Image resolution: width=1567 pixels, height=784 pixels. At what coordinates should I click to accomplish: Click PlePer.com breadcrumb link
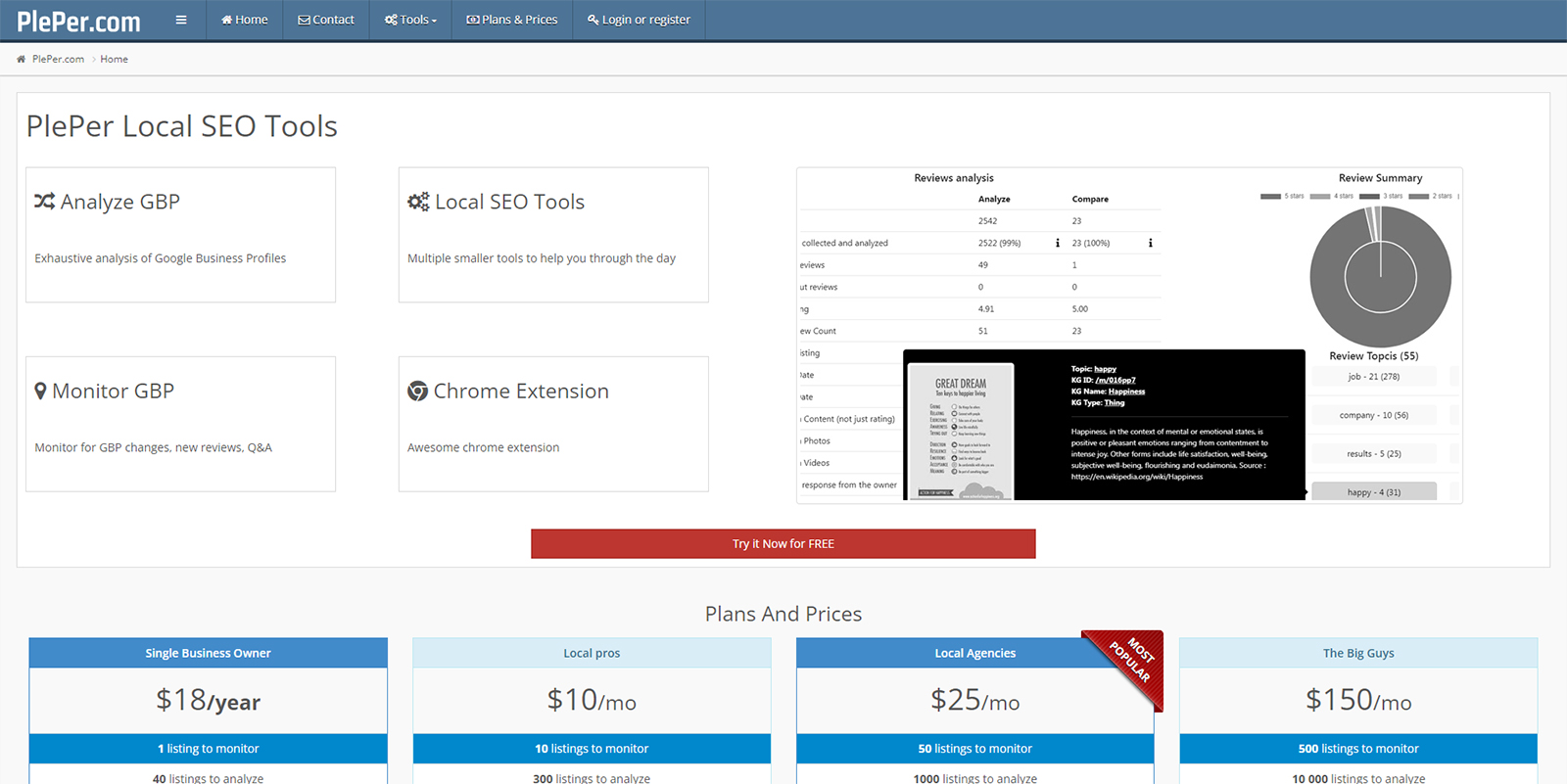(58, 59)
